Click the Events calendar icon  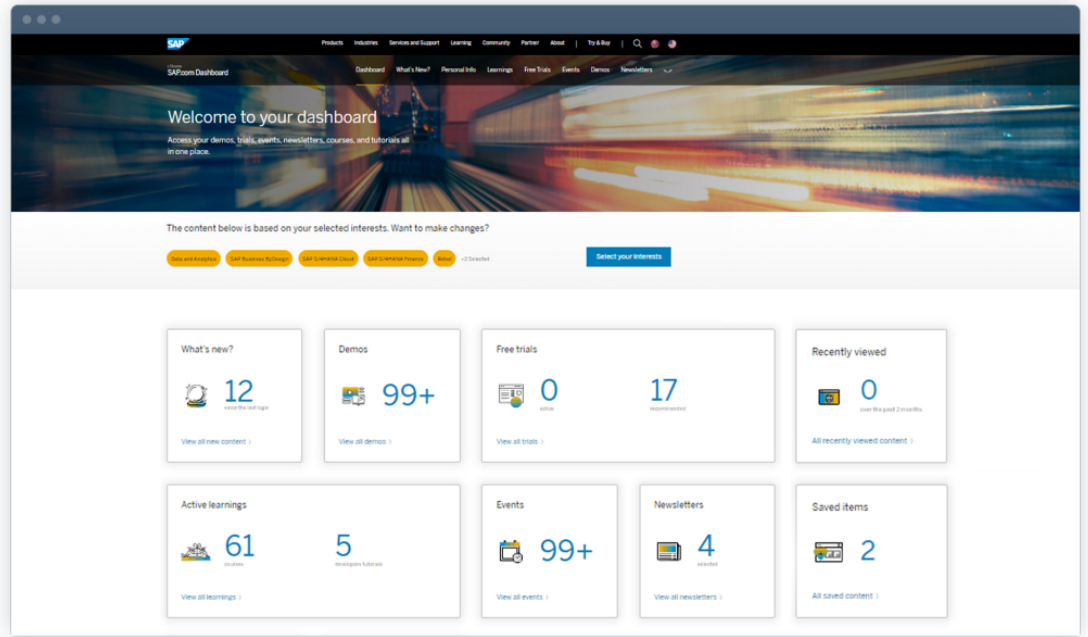pyautogui.click(x=511, y=551)
